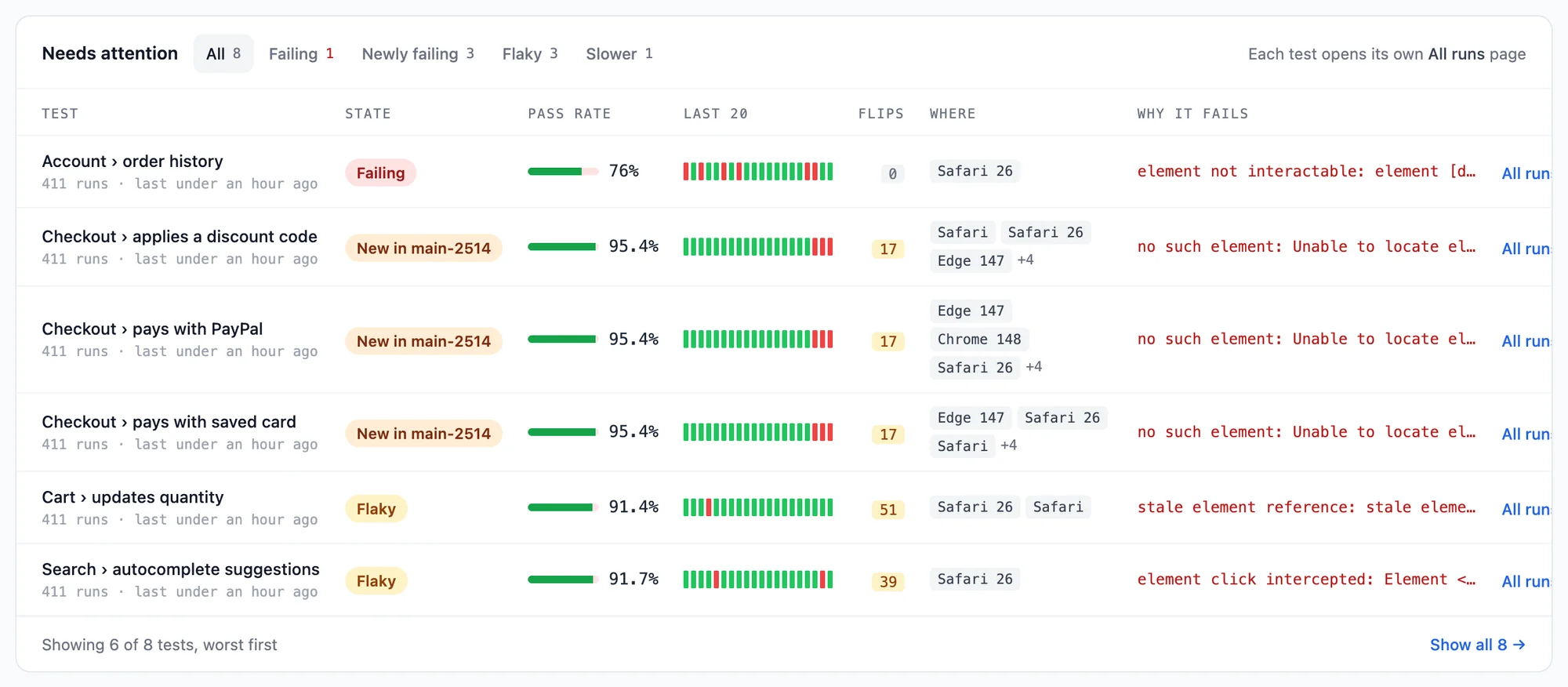Viewport: 1568px width, 687px height.
Task: Click the Flaky badge for Cart updates quantity
Action: coord(376,509)
